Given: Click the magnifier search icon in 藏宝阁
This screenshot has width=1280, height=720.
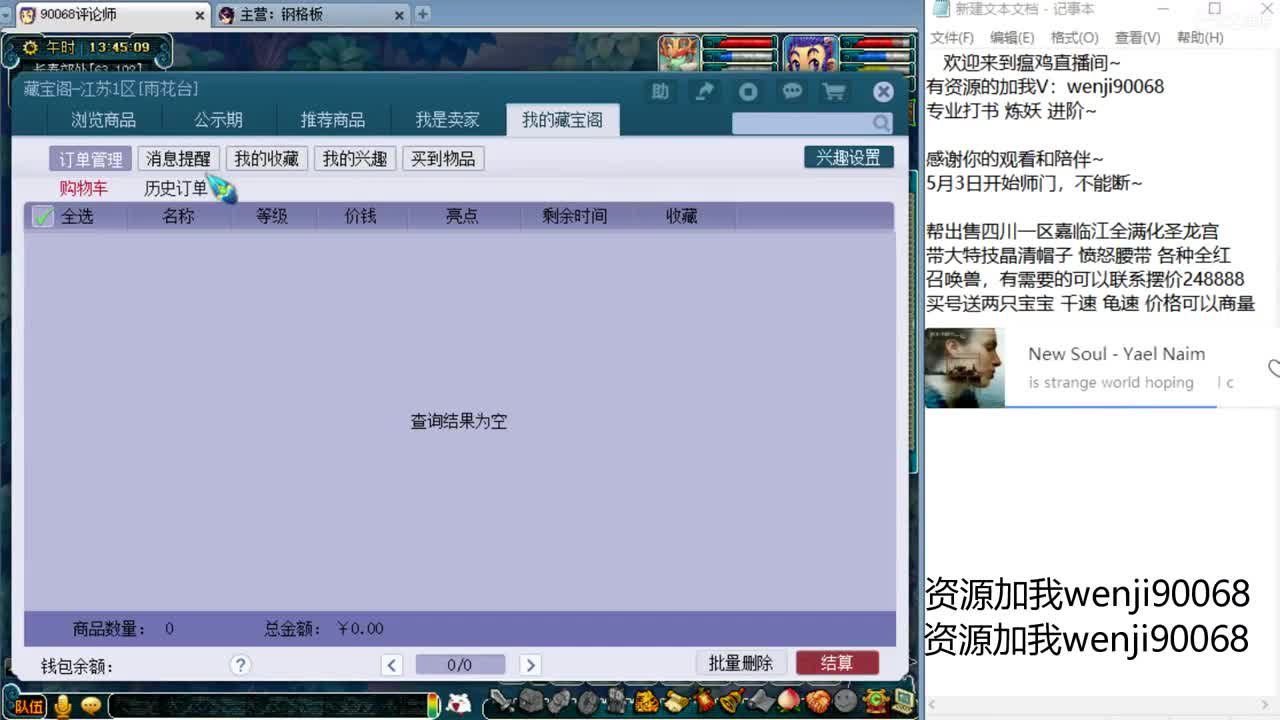Looking at the screenshot, I should (881, 123).
